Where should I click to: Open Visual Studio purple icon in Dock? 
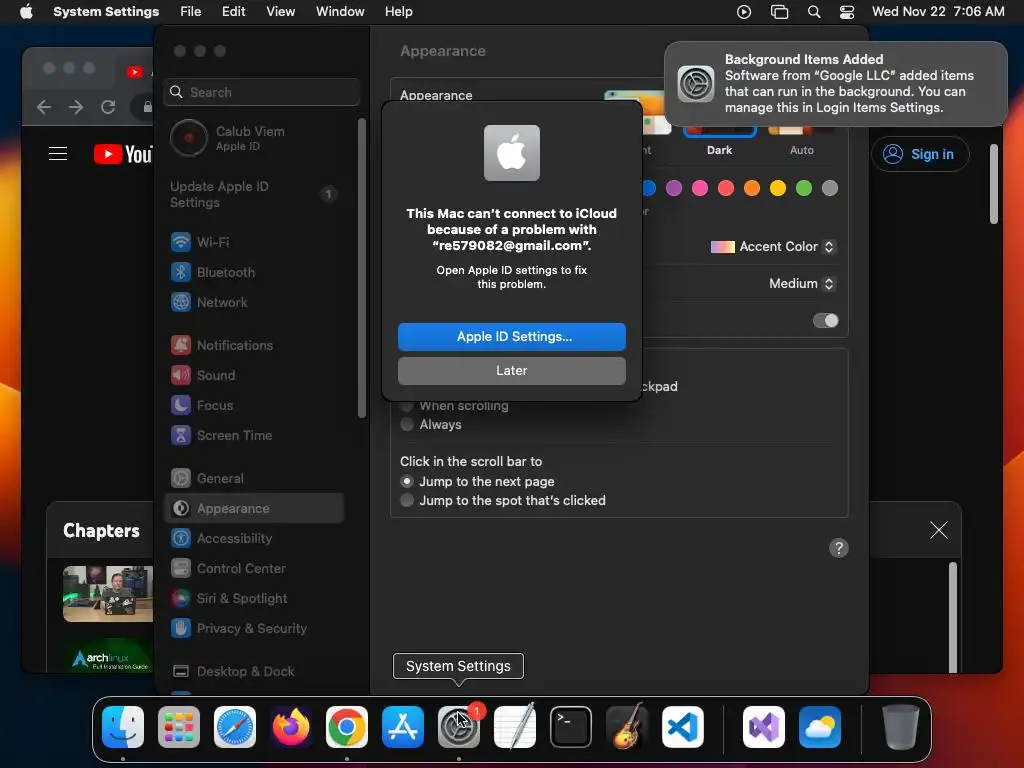tap(764, 727)
